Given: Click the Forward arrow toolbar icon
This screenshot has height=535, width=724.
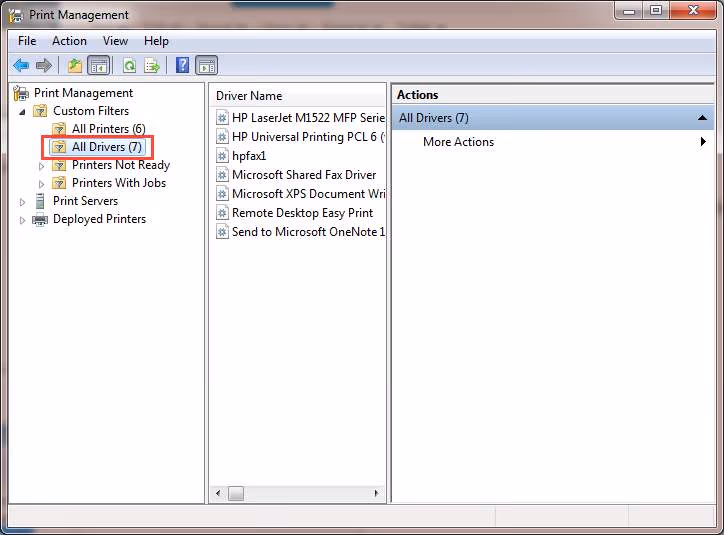Looking at the screenshot, I should point(43,66).
